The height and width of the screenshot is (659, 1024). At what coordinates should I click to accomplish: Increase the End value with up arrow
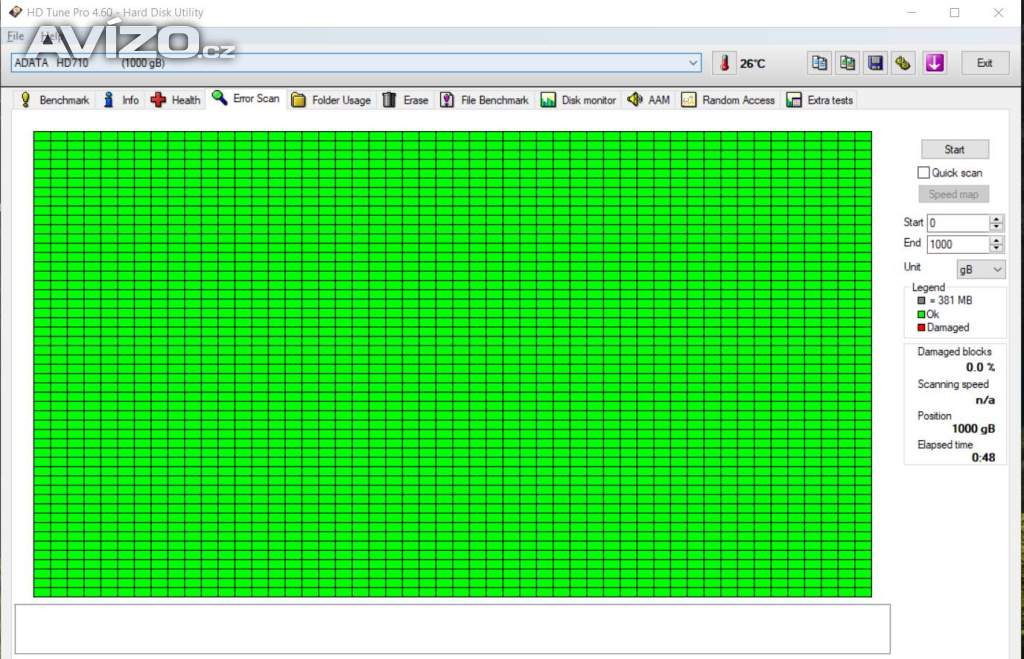(x=996, y=240)
